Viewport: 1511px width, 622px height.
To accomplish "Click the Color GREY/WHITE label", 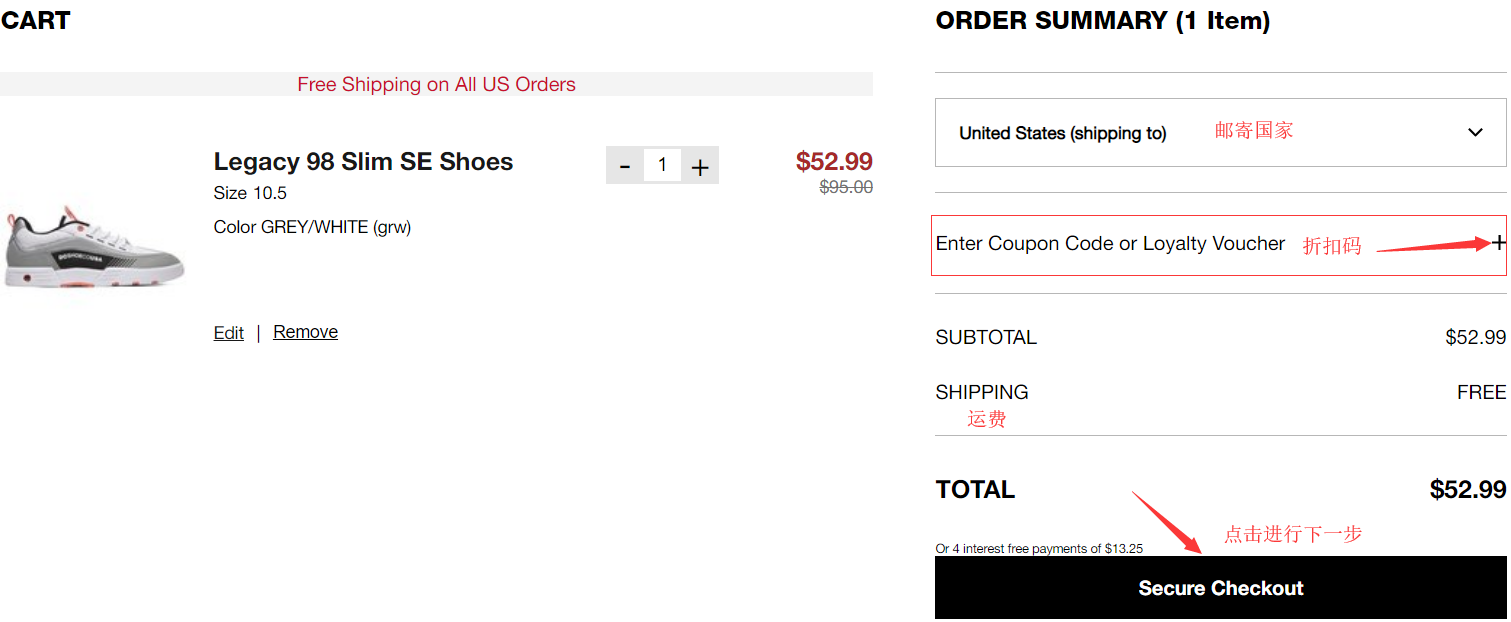I will [312, 227].
